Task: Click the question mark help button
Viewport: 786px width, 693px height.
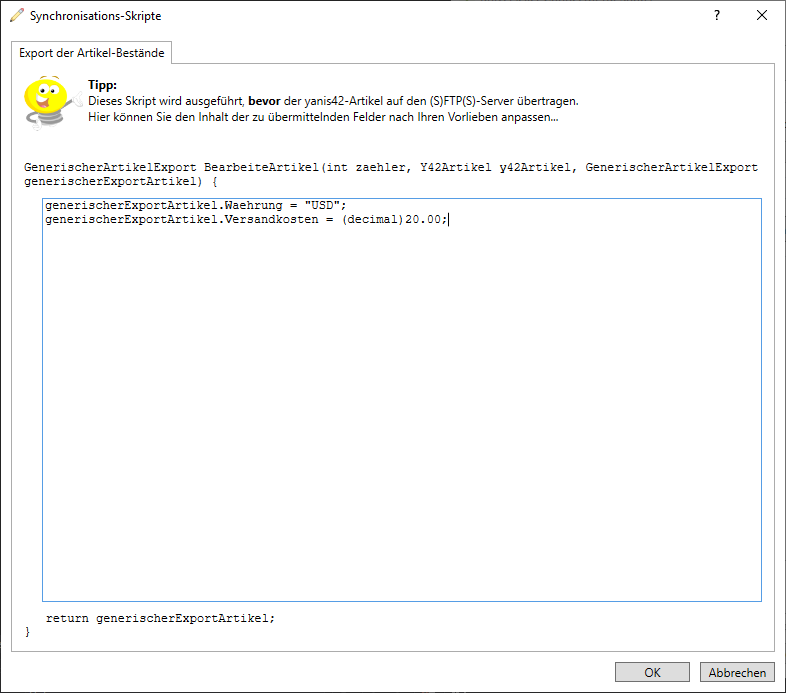Action: click(716, 16)
